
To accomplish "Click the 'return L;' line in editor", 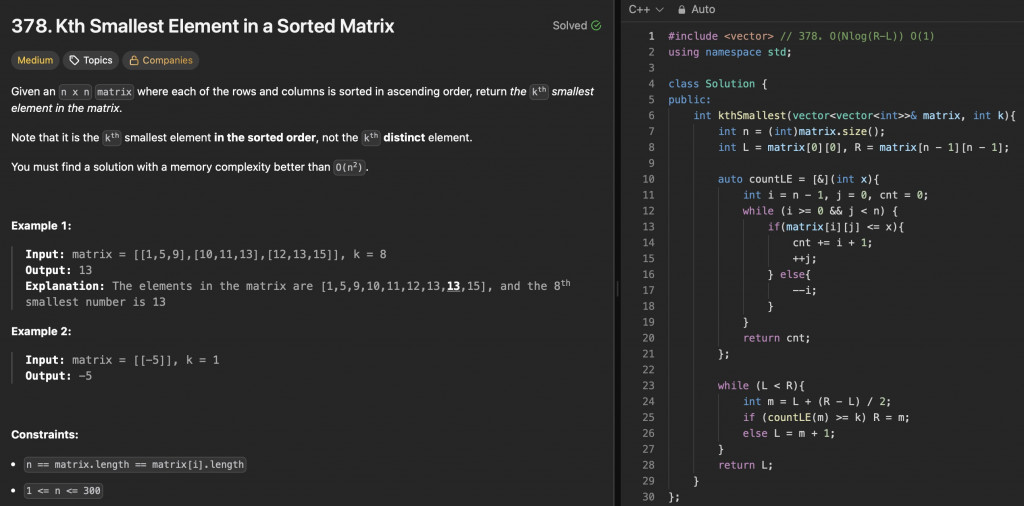I will pyautogui.click(x=746, y=465).
